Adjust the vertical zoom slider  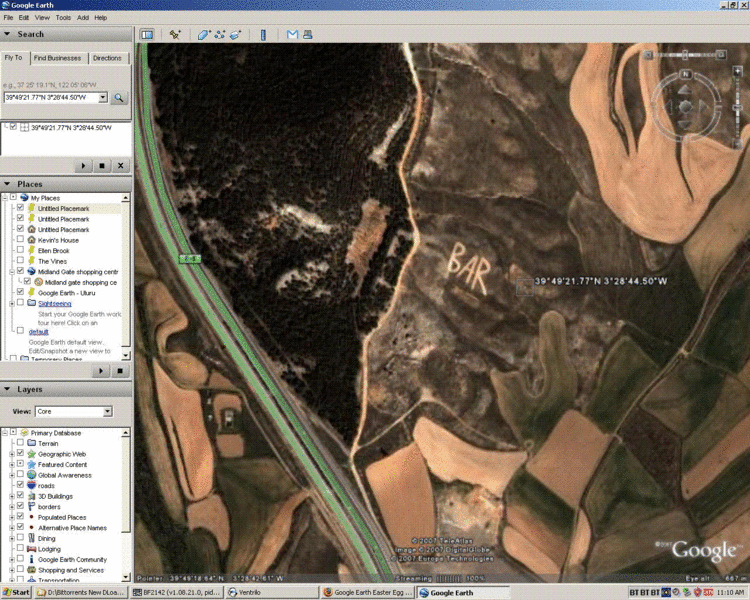point(737,108)
